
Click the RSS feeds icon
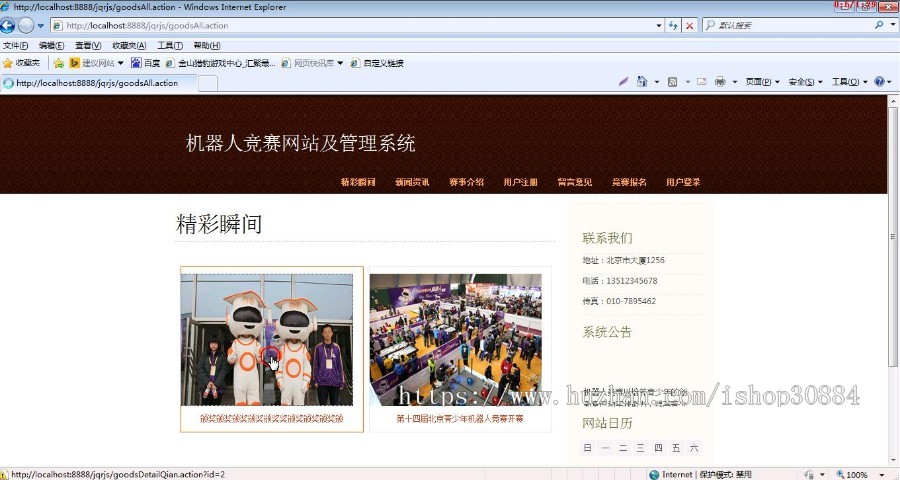pos(672,82)
